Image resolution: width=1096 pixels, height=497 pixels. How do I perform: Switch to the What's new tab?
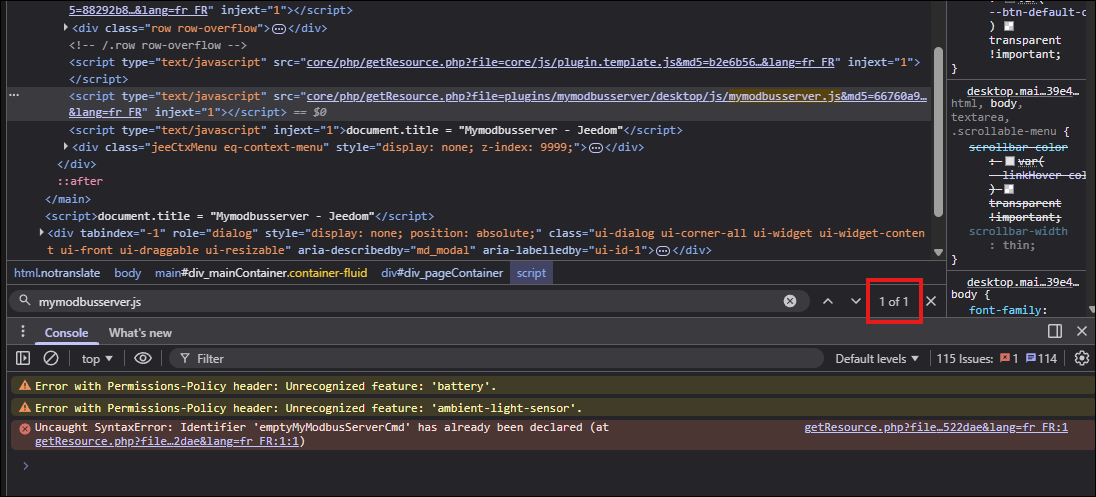pyautogui.click(x=140, y=332)
